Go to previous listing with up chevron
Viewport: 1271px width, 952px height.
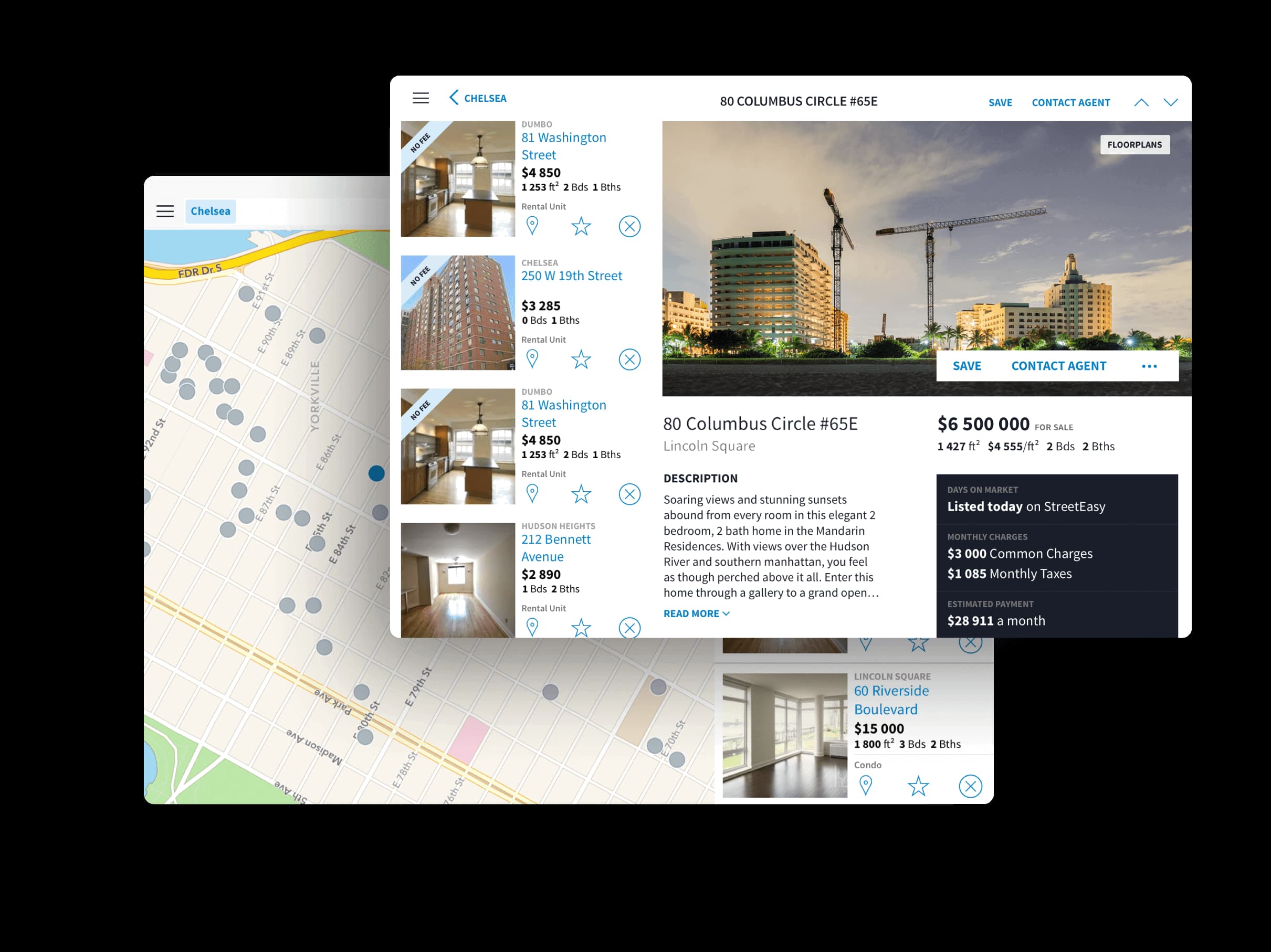coord(1141,103)
